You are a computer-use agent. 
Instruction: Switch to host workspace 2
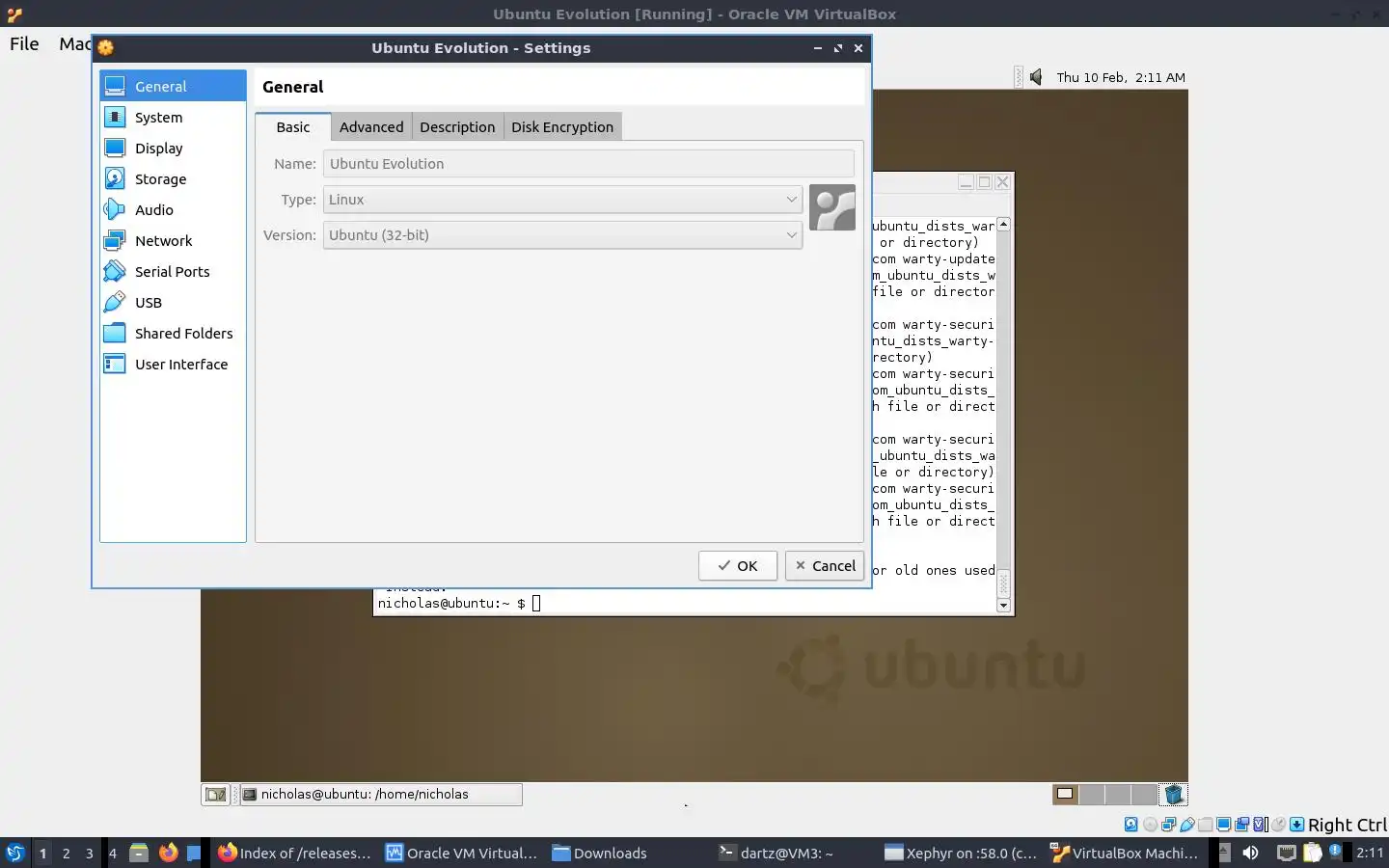66,853
